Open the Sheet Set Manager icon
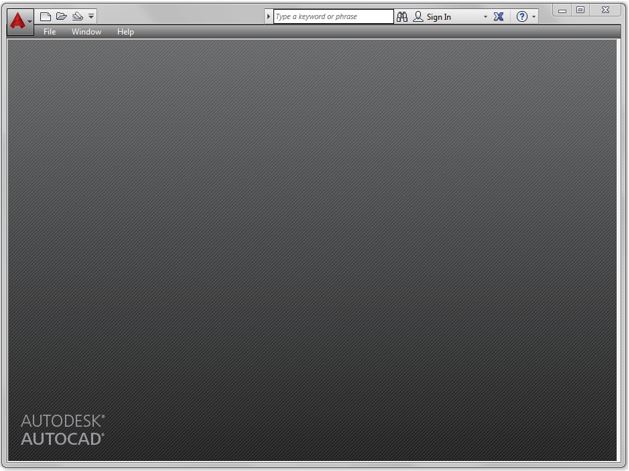This screenshot has width=629, height=471. (x=77, y=17)
